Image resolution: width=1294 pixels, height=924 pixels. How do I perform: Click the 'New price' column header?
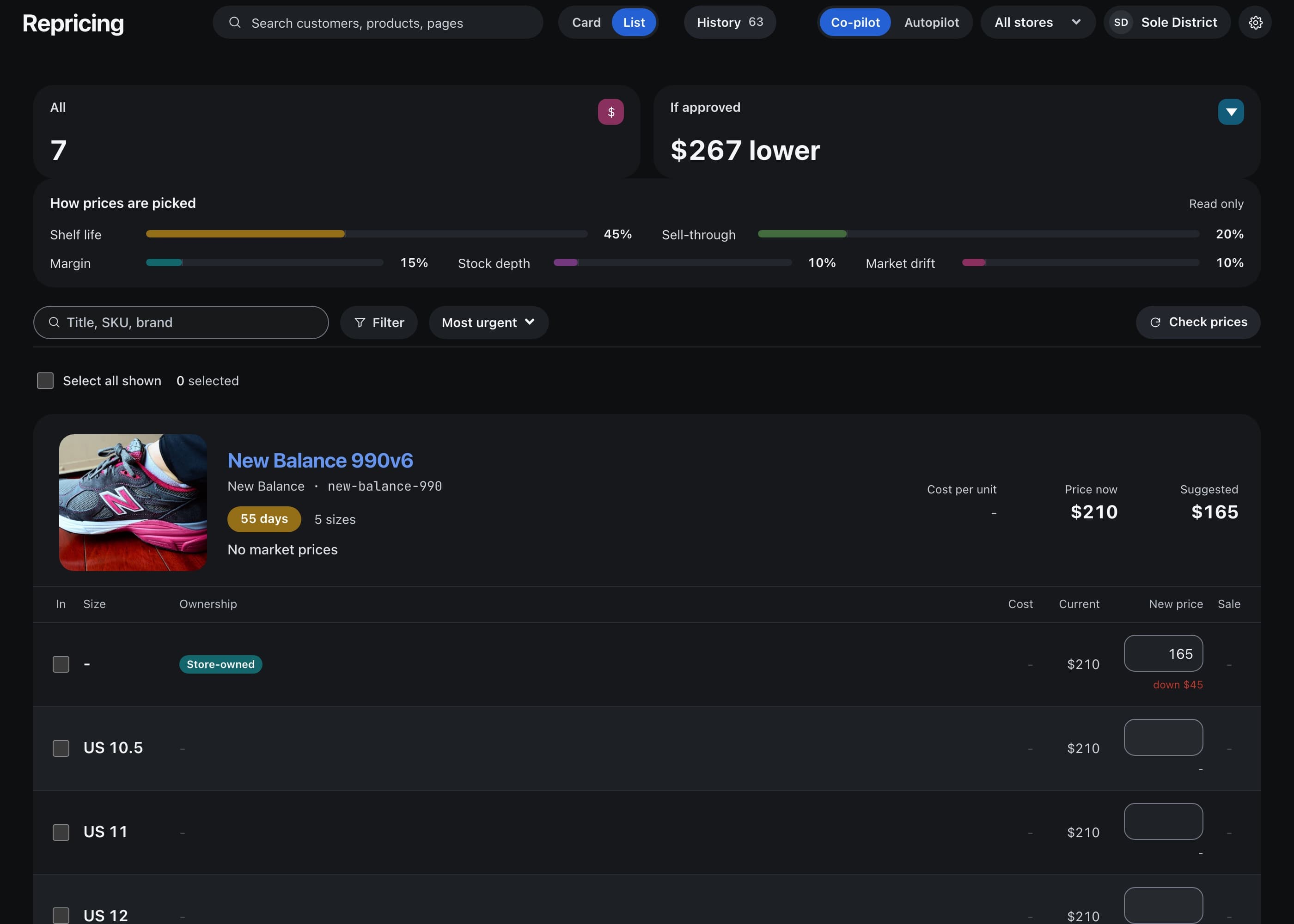1176,604
